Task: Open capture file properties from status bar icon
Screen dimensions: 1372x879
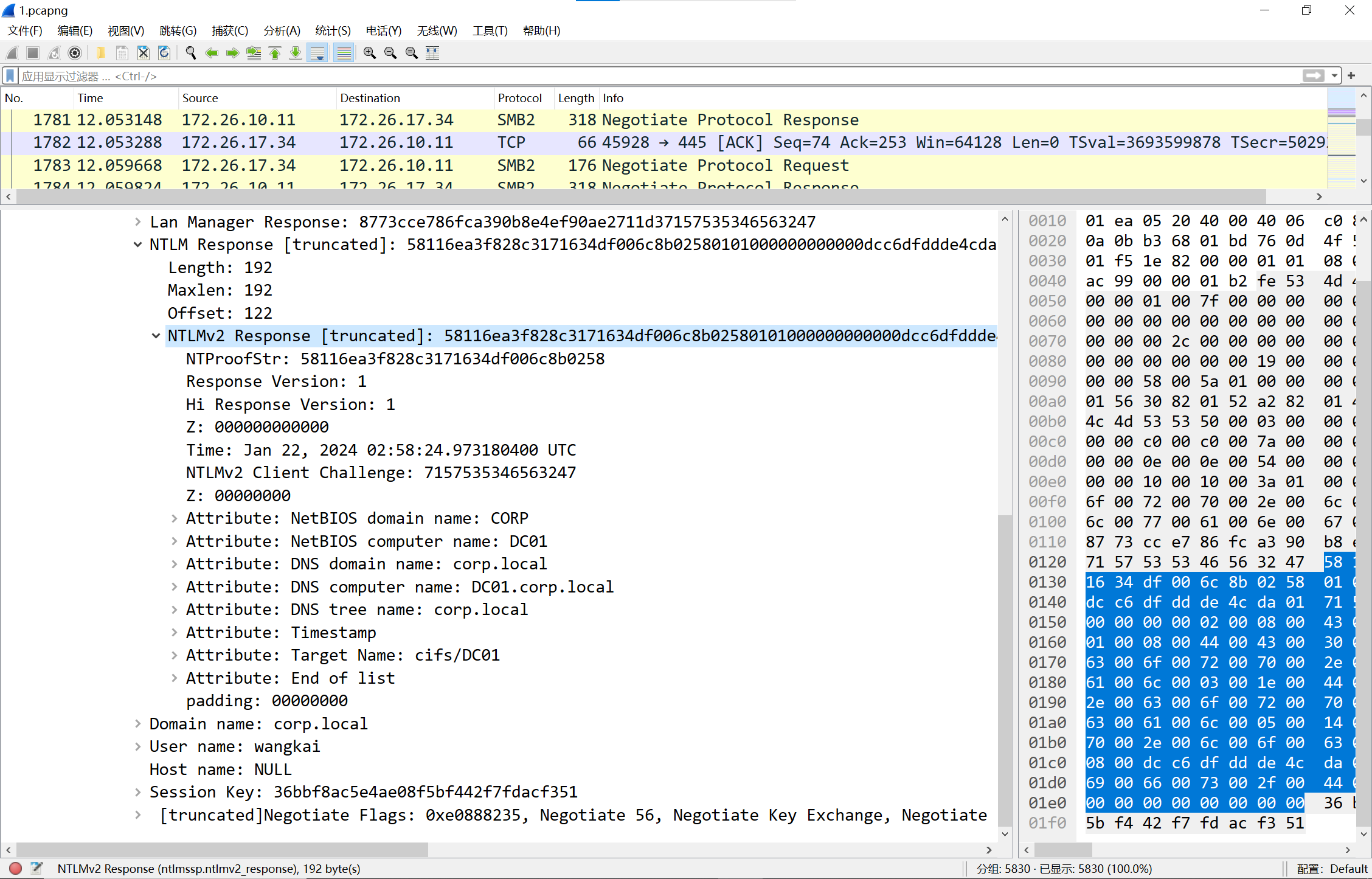Action: [36, 868]
